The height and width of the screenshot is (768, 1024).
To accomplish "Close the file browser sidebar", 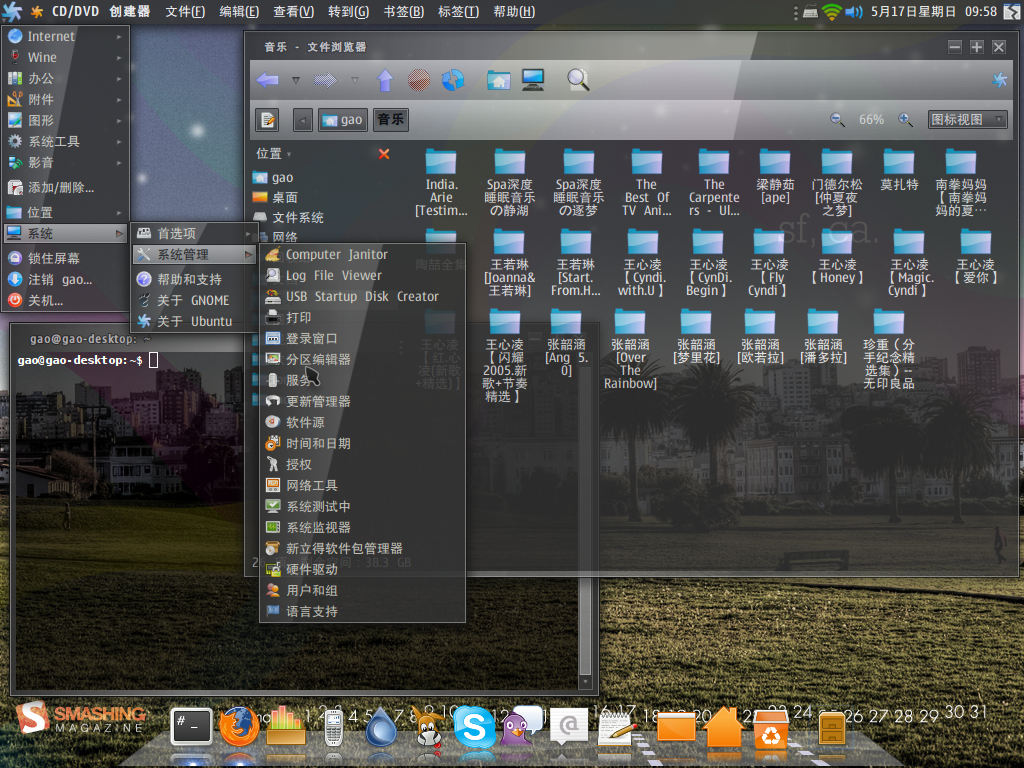I will coord(384,153).
